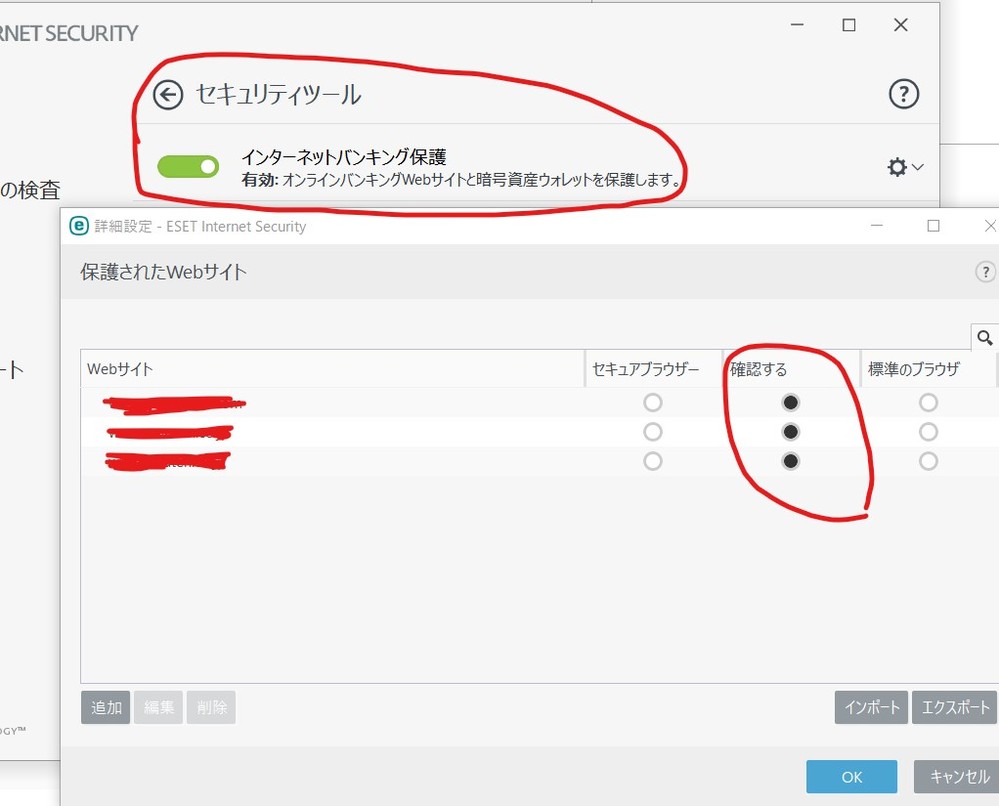Image resolution: width=999 pixels, height=806 pixels.
Task: Expand the gear settings dropdown for banking protection
Action: click(905, 167)
